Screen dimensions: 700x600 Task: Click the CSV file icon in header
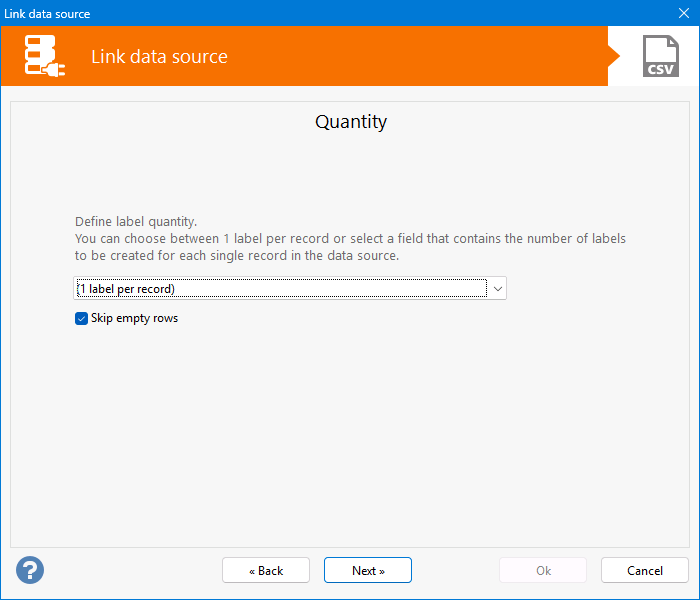click(x=660, y=56)
